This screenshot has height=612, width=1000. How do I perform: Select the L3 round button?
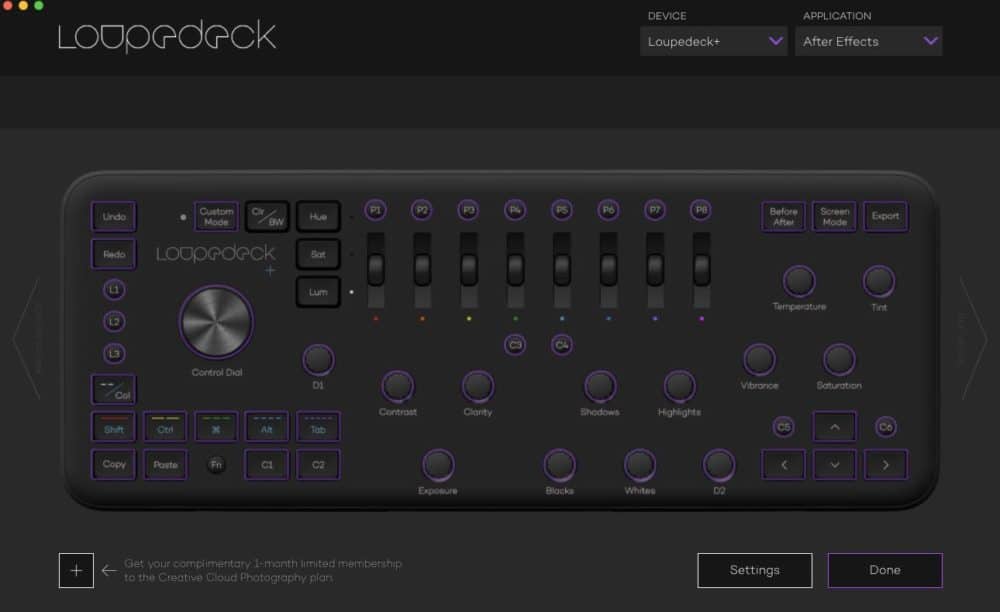click(114, 354)
